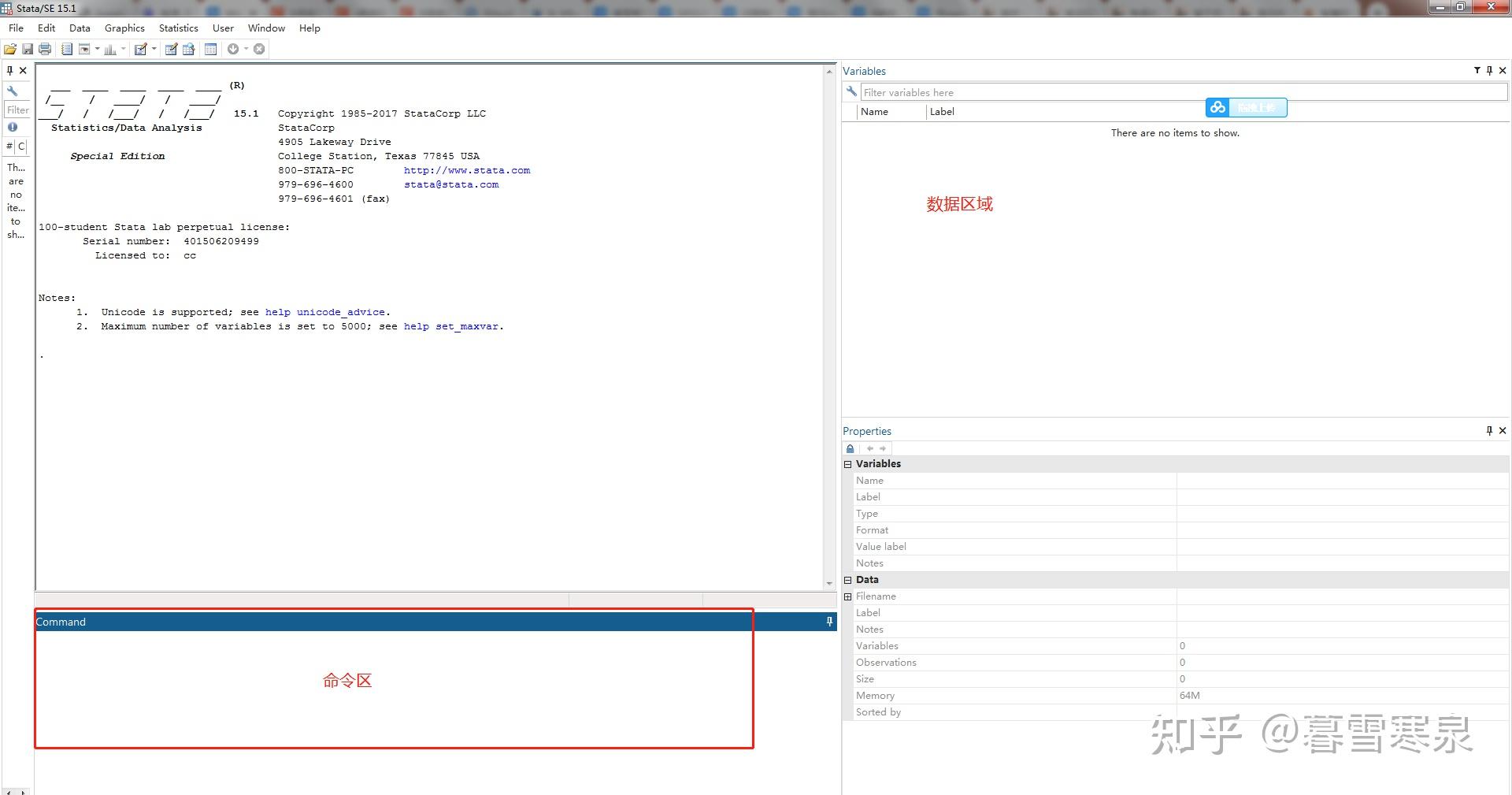Screen dimensions: 1512x795
Task: Collapse the Data section in Properties
Action: (x=848, y=580)
